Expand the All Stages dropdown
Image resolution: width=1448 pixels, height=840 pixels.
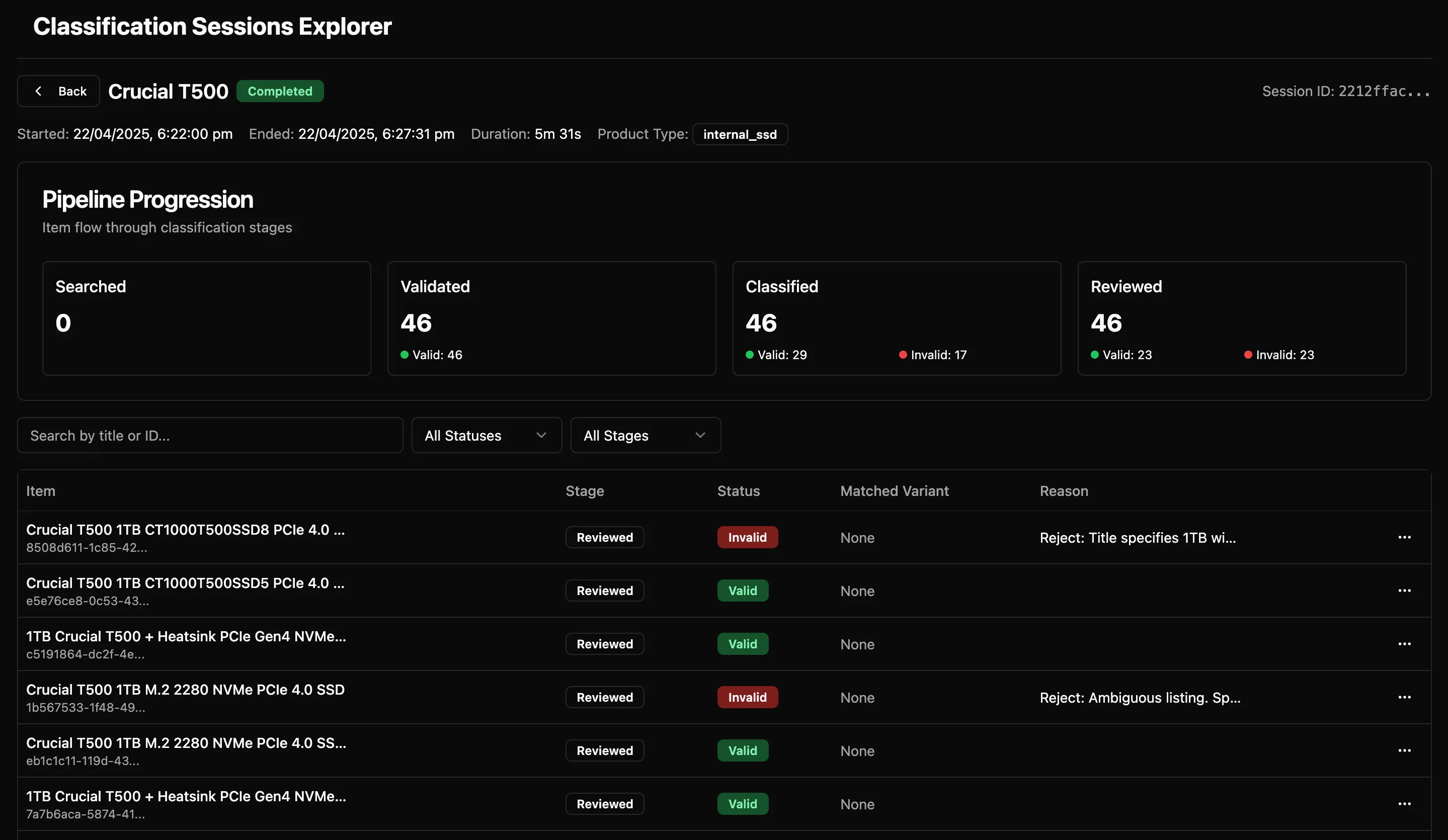[x=646, y=436]
